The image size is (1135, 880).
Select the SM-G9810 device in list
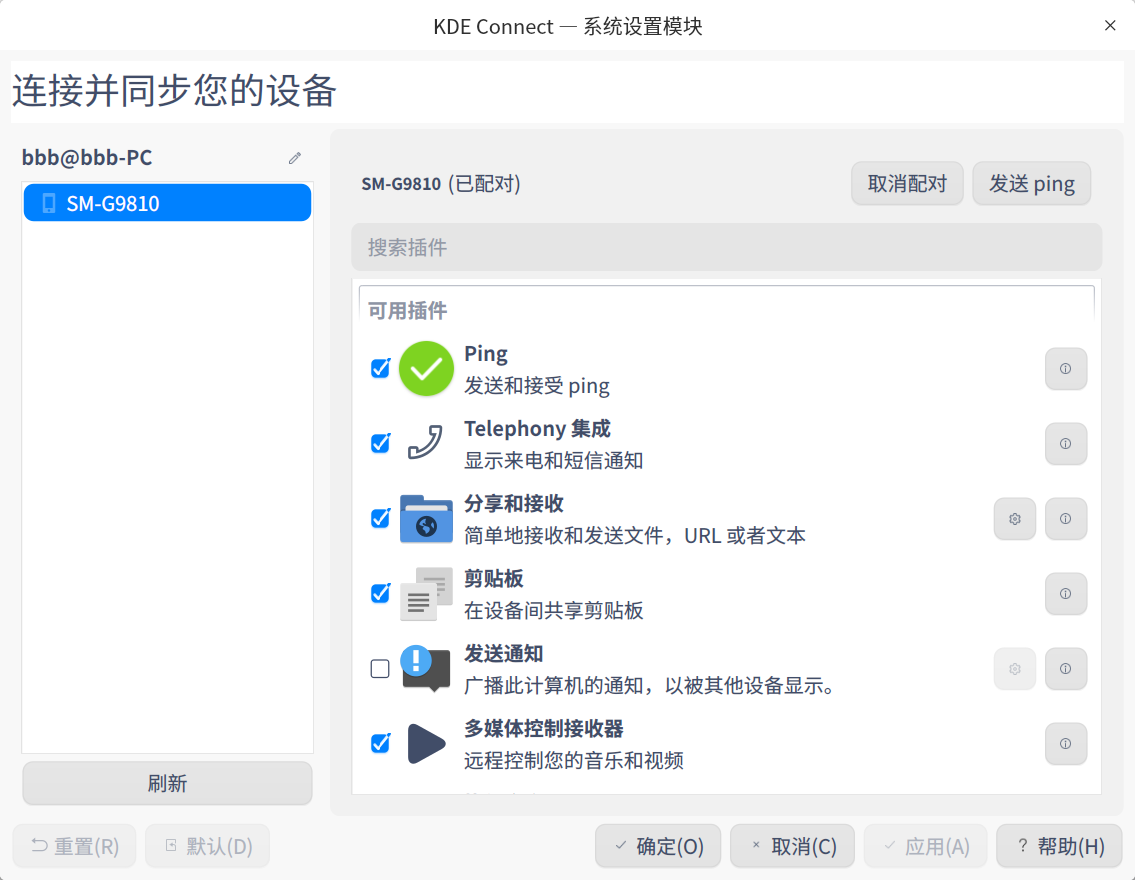(x=167, y=204)
